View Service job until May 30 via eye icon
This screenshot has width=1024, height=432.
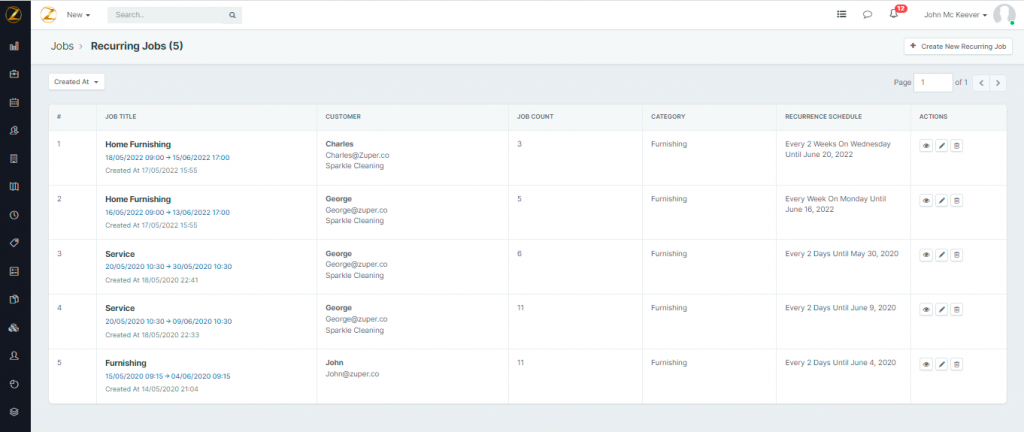pyautogui.click(x=925, y=255)
